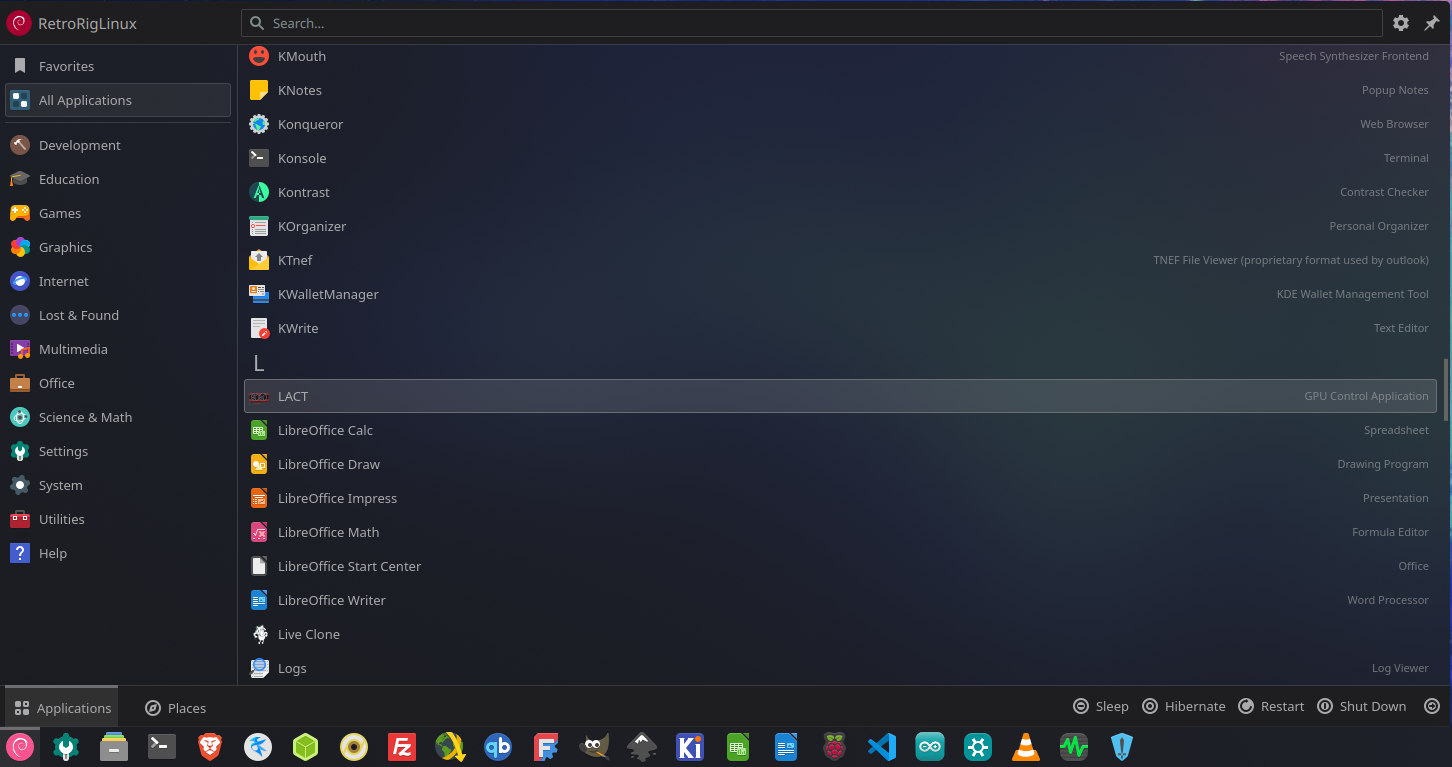Launch FileZilla from the taskbar
The width and height of the screenshot is (1452, 767).
(402, 747)
